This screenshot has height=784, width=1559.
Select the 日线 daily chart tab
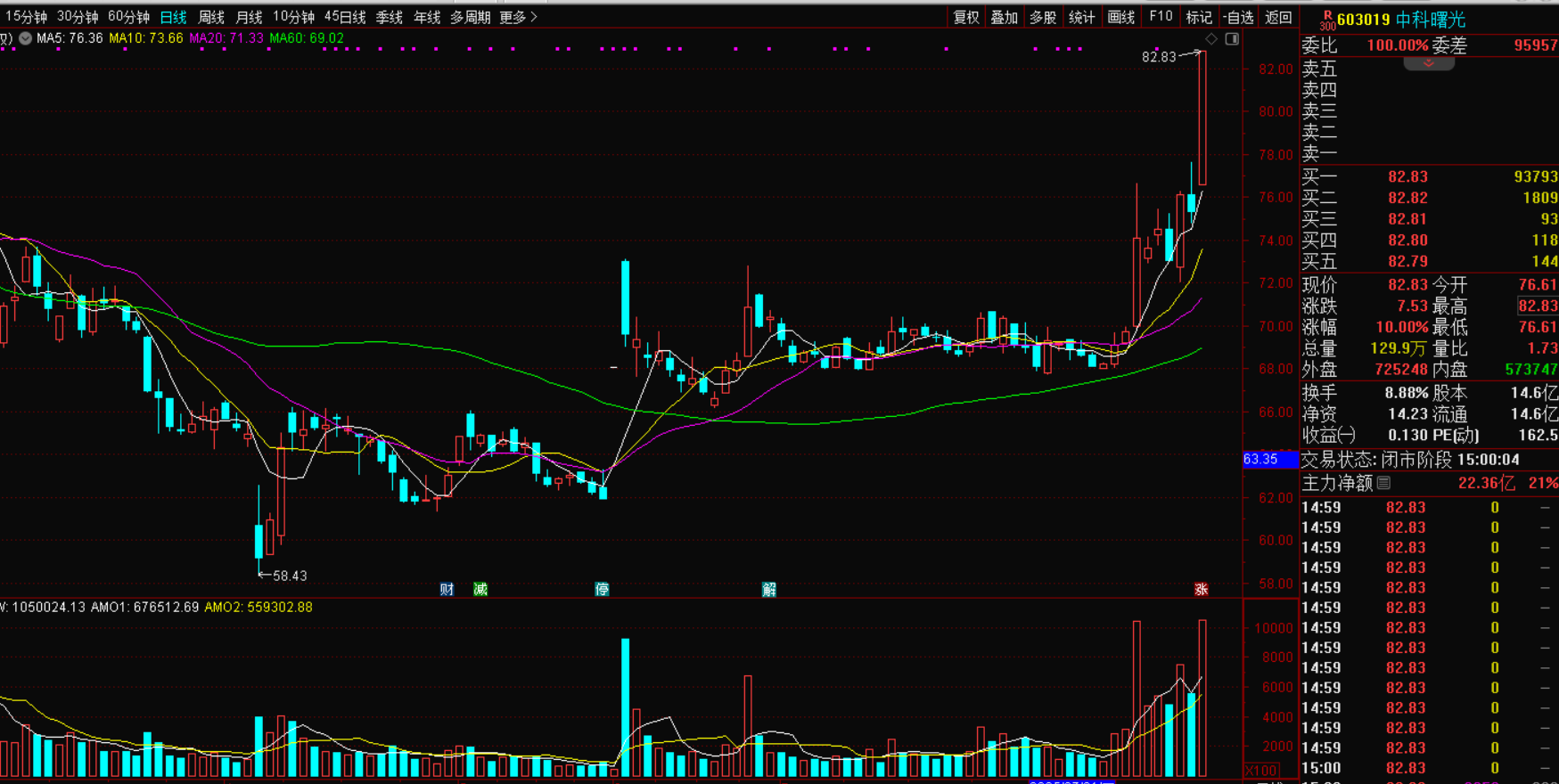tap(173, 17)
